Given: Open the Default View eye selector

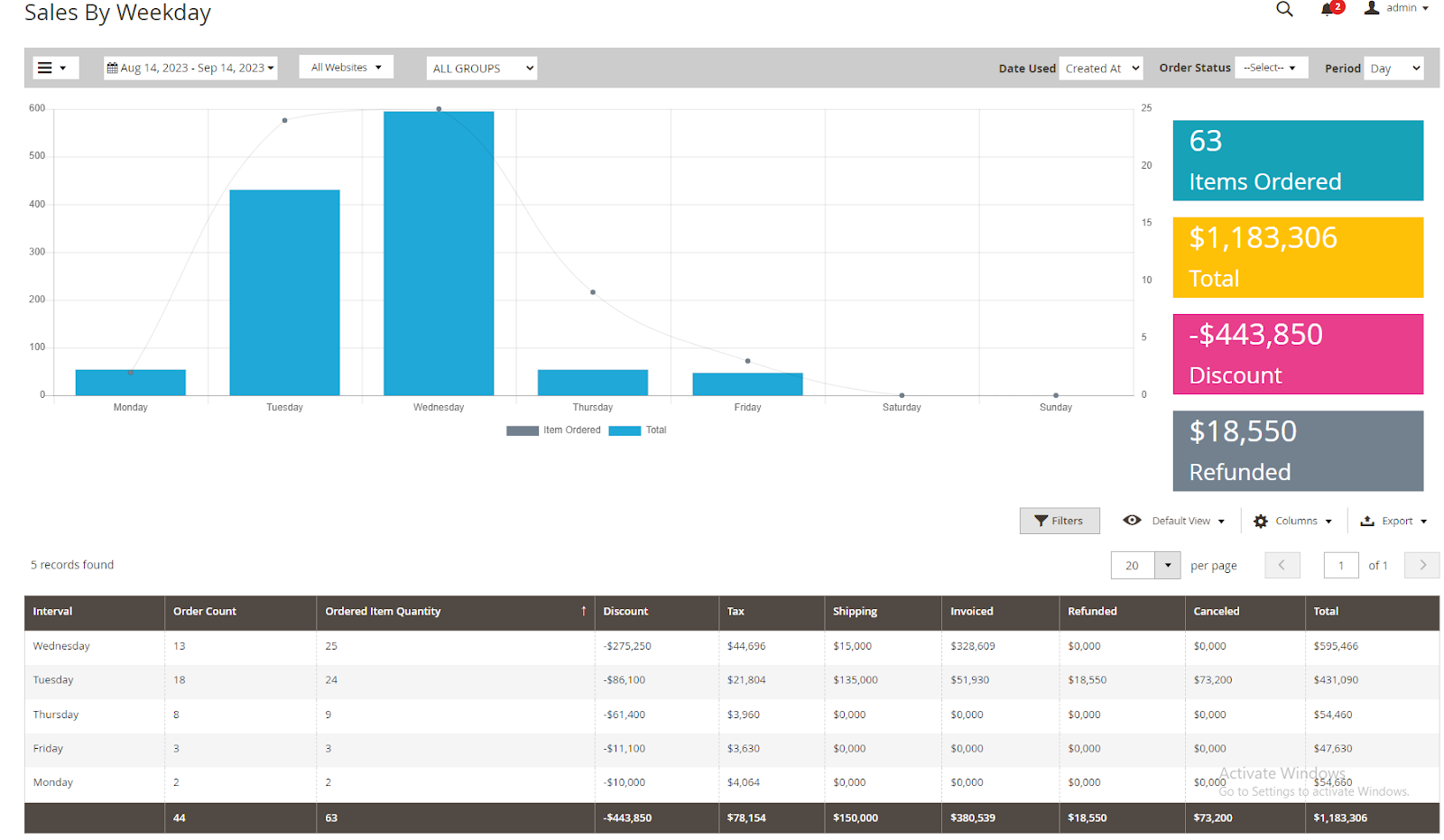Looking at the screenshot, I should pos(1132,521).
